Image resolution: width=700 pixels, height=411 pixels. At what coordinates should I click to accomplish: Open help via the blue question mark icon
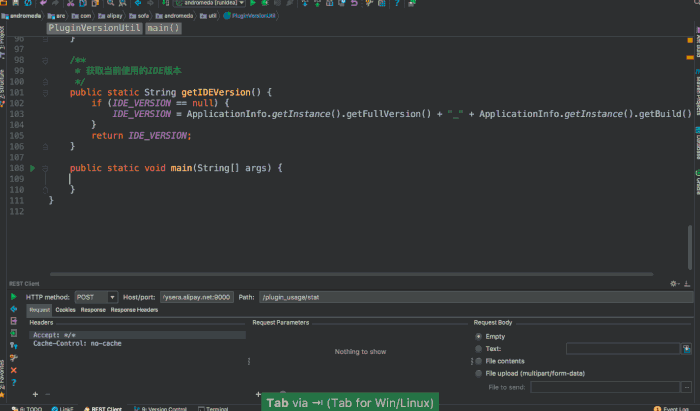13,381
